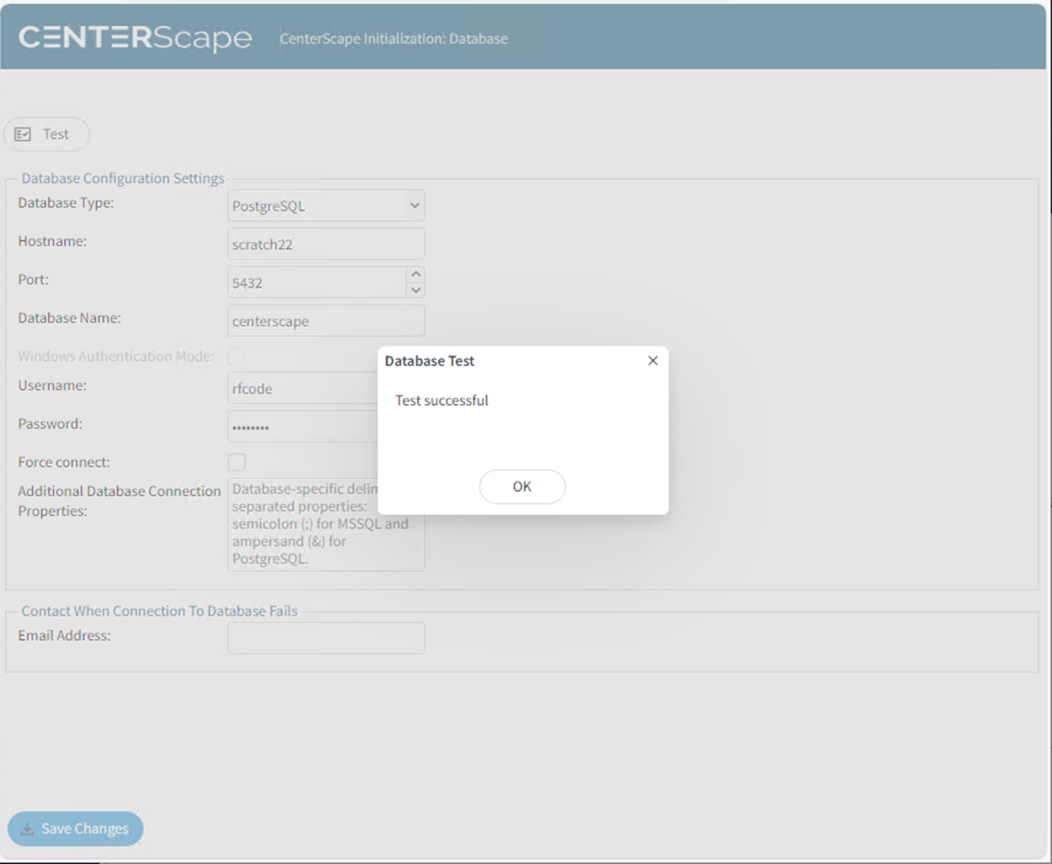Click the CenterScape logo in header
This screenshot has height=864, width=1052.
coord(135,38)
